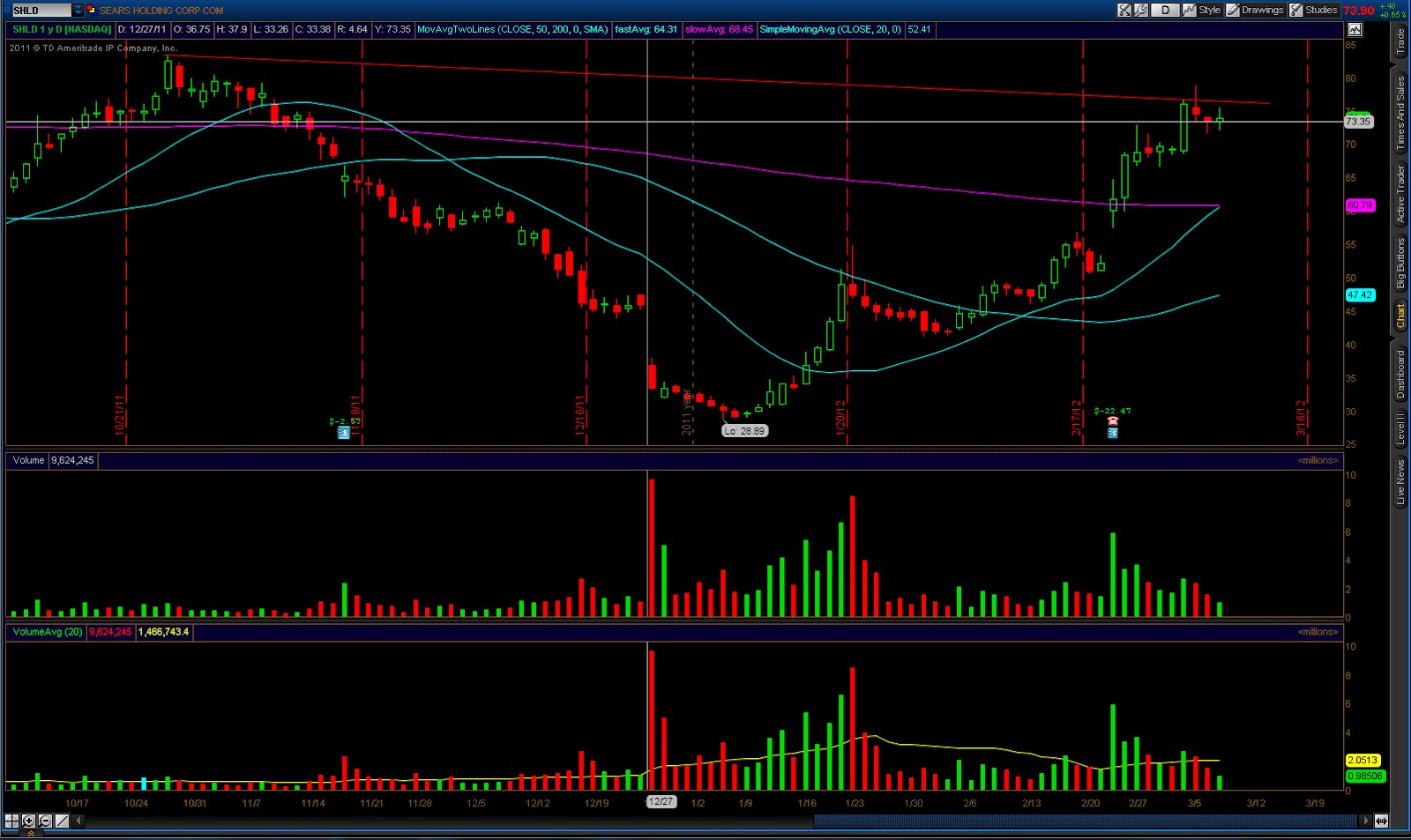This screenshot has height=840, width=1411.
Task: Click the SEARS HOLDING CORP COM title
Action: (x=161, y=11)
